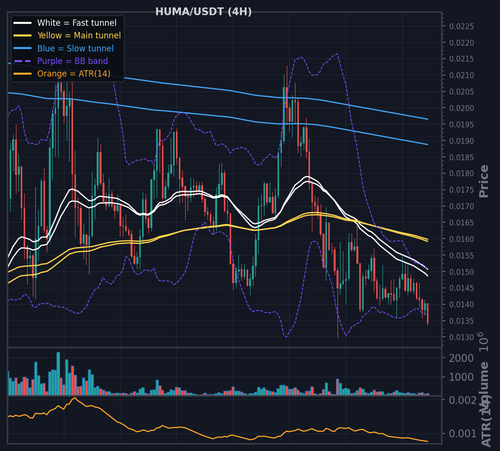Viewport: 500px width, 451px height.
Task: Click the 0.0195 price axis label
Action: pyautogui.click(x=462, y=124)
